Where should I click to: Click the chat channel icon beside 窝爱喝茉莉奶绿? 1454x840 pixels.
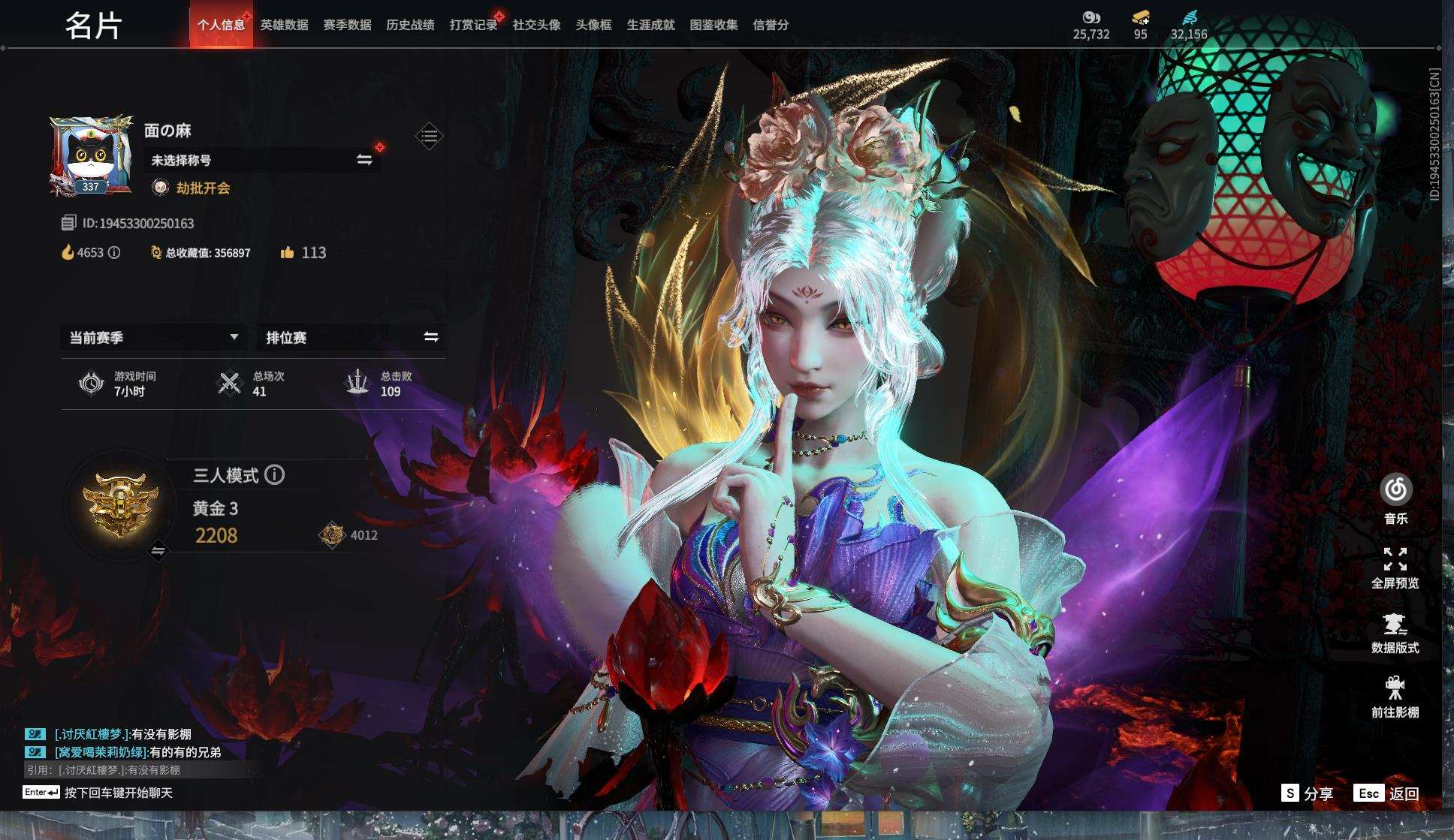(35, 751)
